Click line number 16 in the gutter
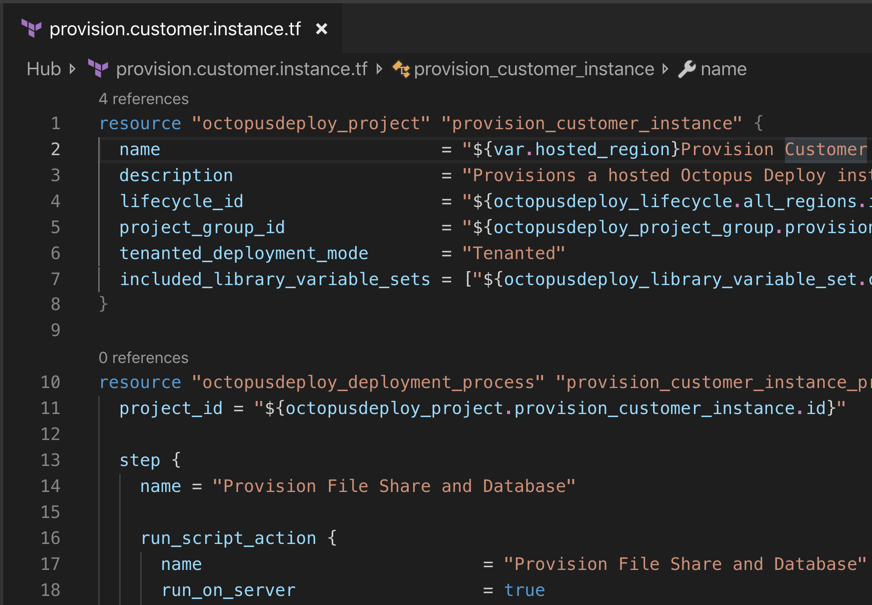The height and width of the screenshot is (605, 872). [51, 538]
